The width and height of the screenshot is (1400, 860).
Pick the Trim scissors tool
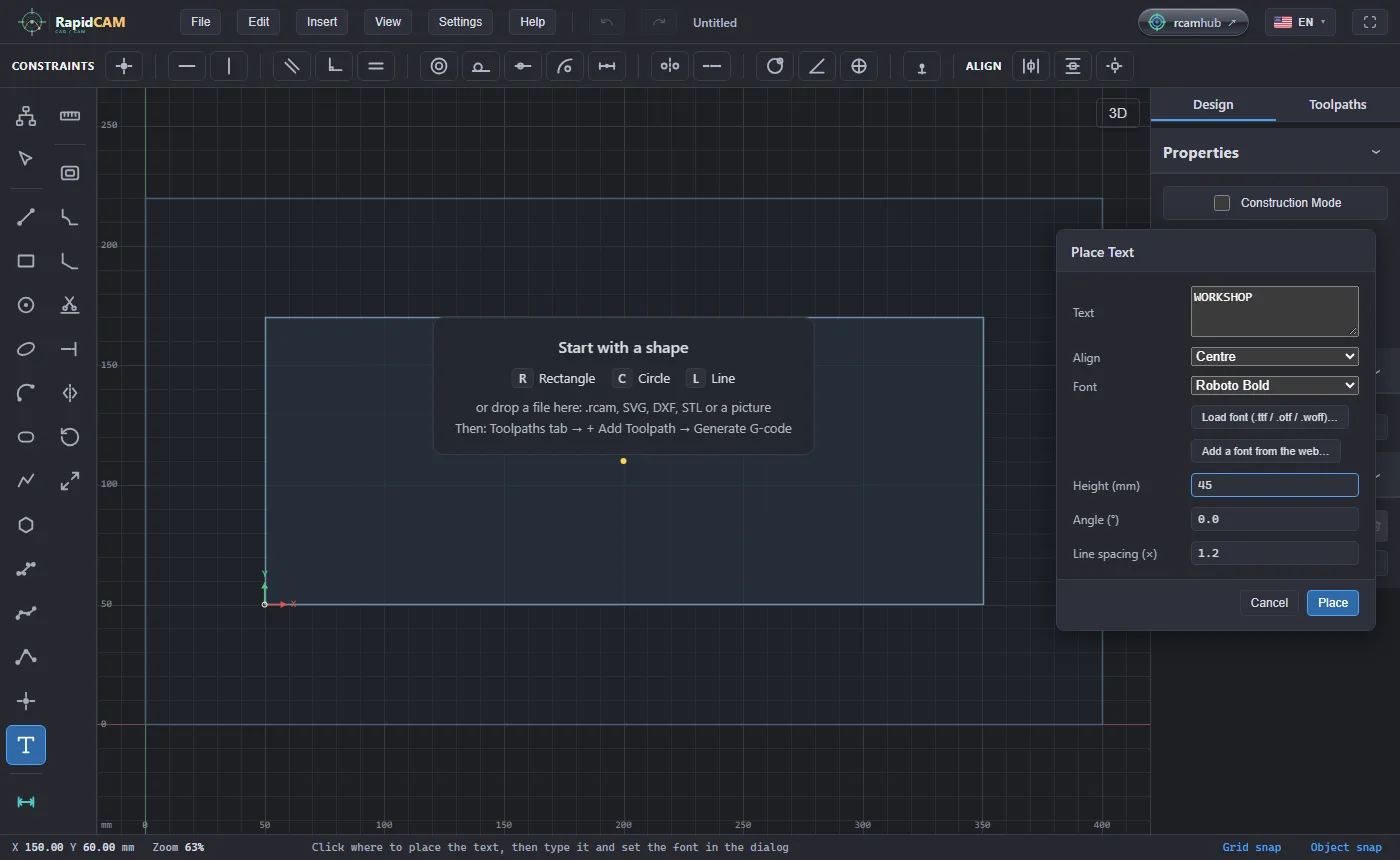[x=70, y=305]
